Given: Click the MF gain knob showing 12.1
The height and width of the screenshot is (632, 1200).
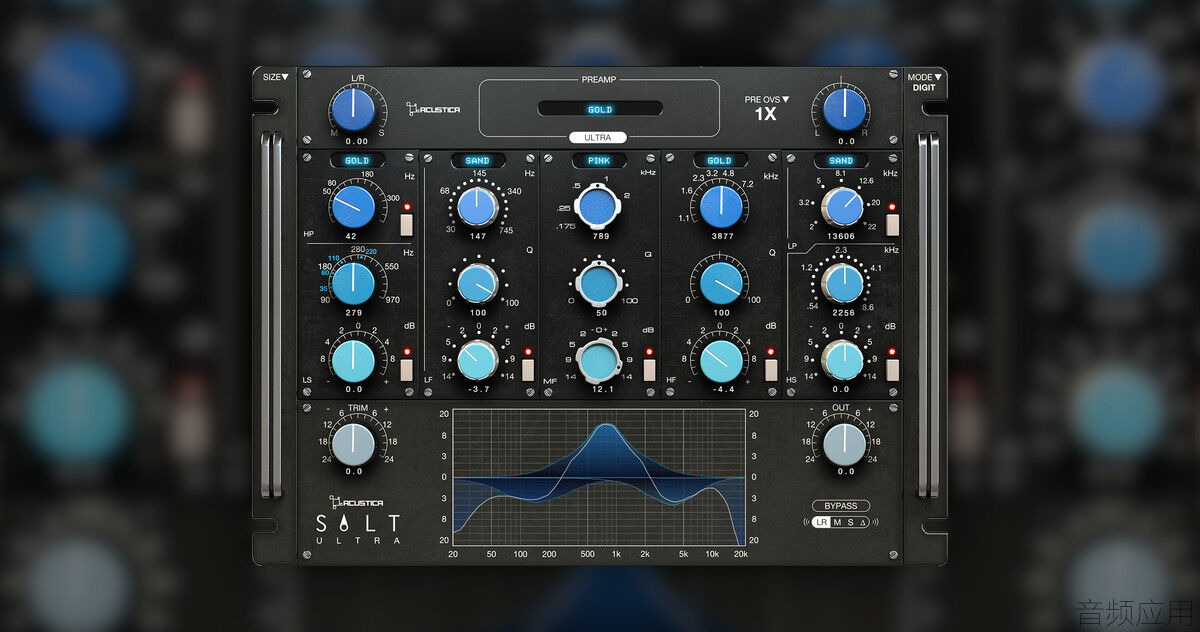Looking at the screenshot, I should [x=600, y=361].
